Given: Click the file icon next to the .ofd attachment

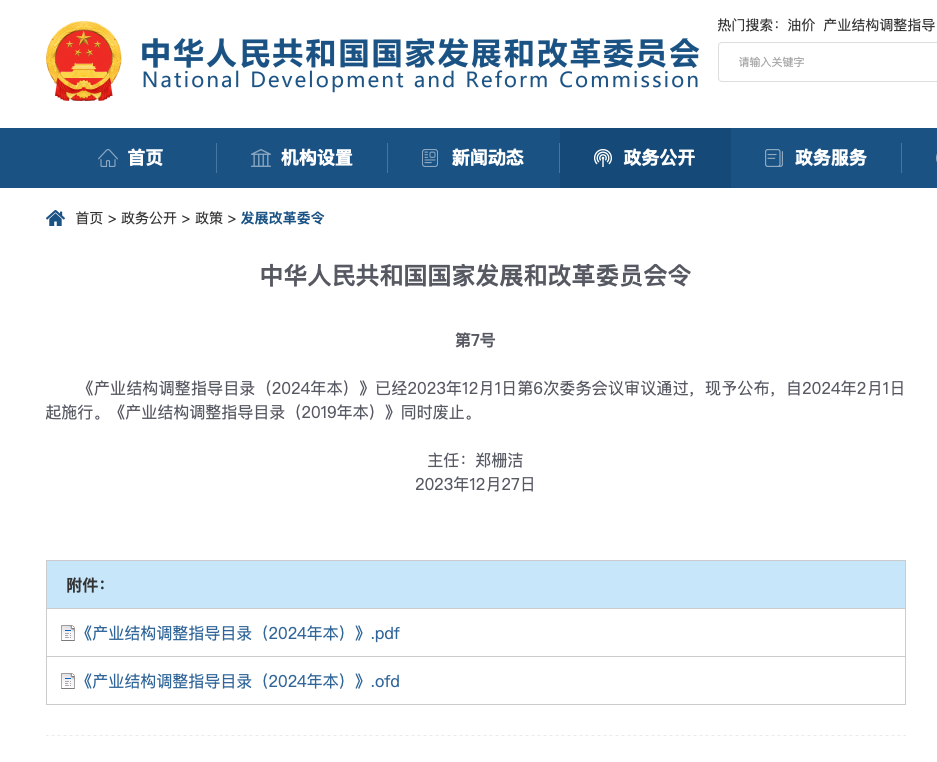Looking at the screenshot, I should click(x=68, y=681).
